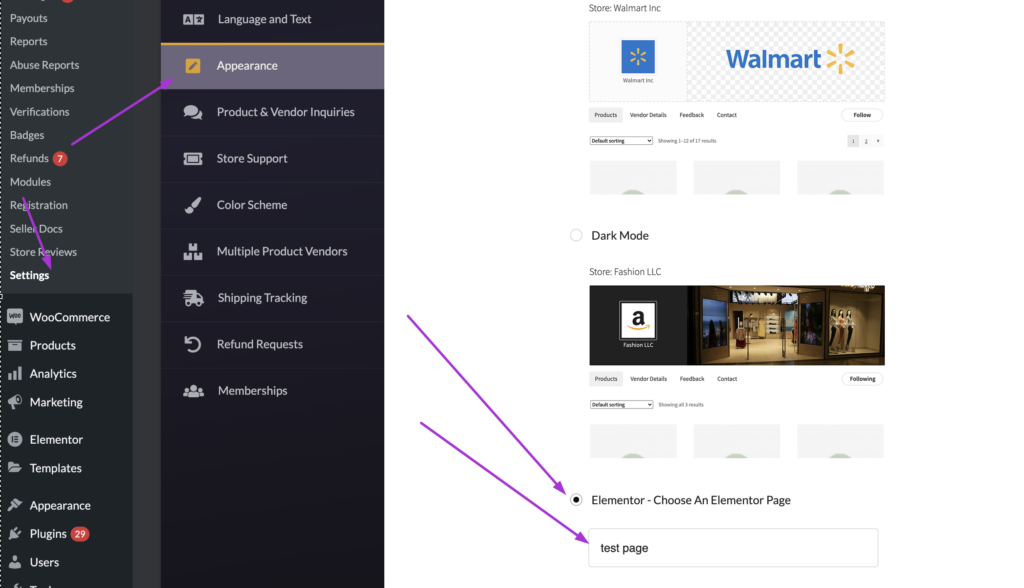Open Memberships submenu in the sidebar
The height and width of the screenshot is (588, 1024).
click(x=42, y=88)
